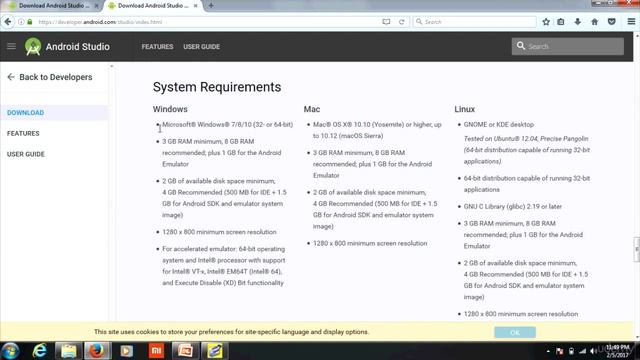Open the USER GUIDE top navigation item
Image resolution: width=640 pixels, height=360 pixels.
coord(201,47)
